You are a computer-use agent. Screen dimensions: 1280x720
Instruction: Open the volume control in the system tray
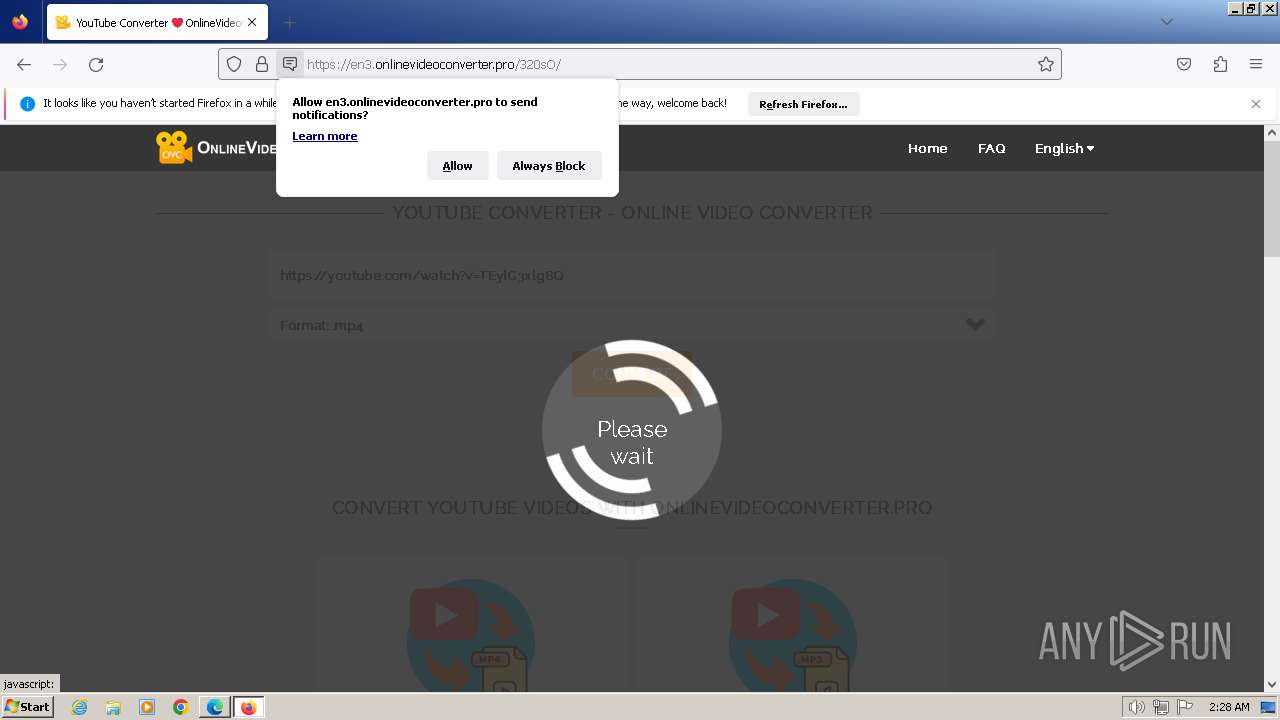click(x=1136, y=707)
